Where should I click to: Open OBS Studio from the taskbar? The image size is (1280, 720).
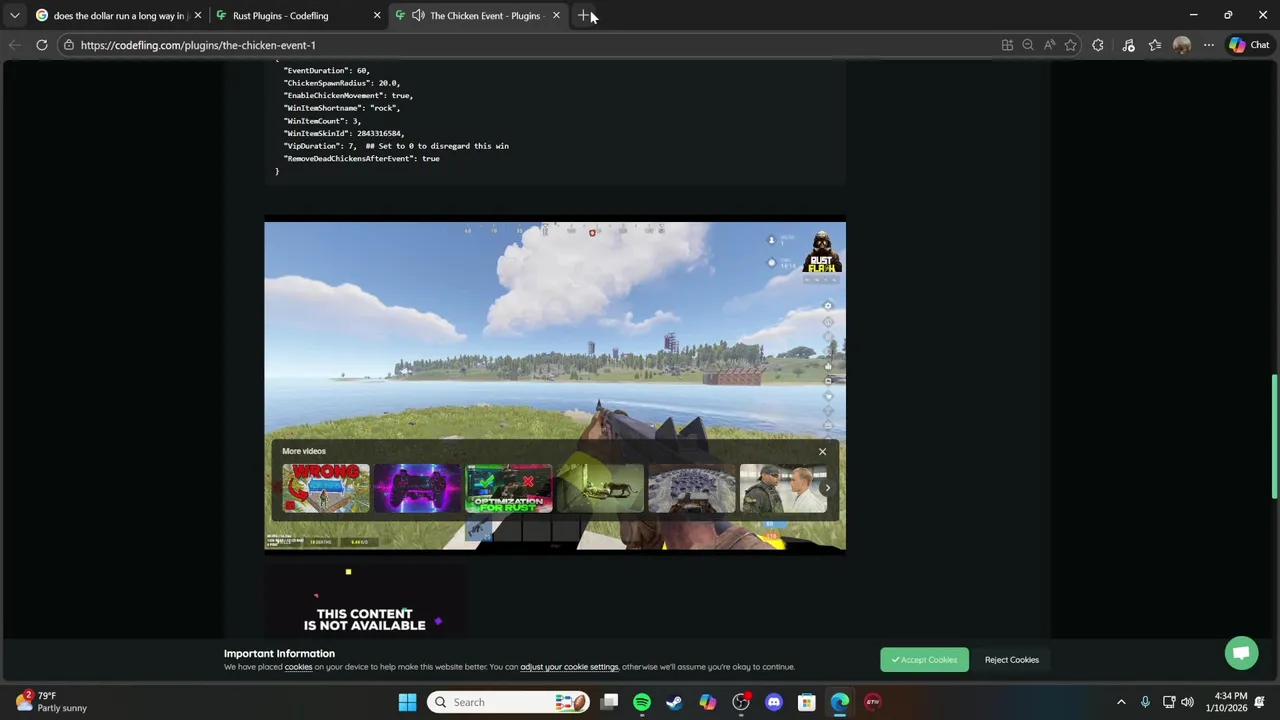741,702
